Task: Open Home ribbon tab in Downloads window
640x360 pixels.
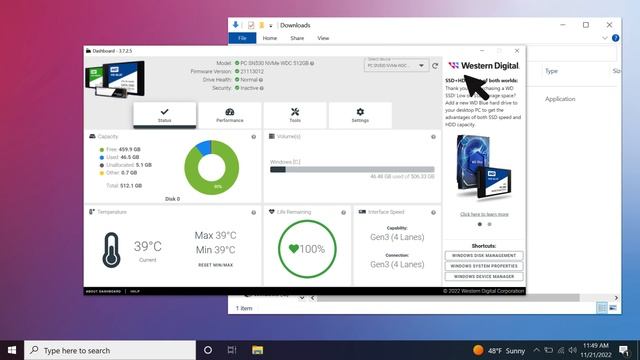Action: (269, 38)
